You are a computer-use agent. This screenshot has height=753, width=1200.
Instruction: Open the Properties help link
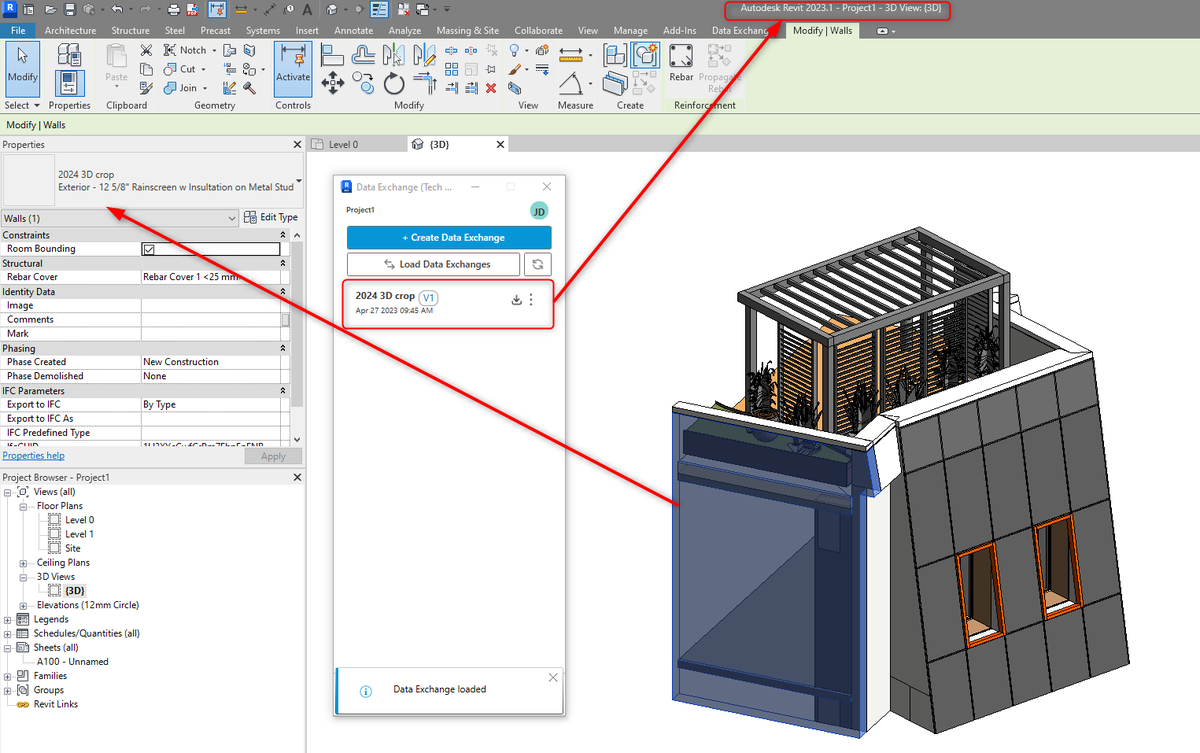pos(33,456)
